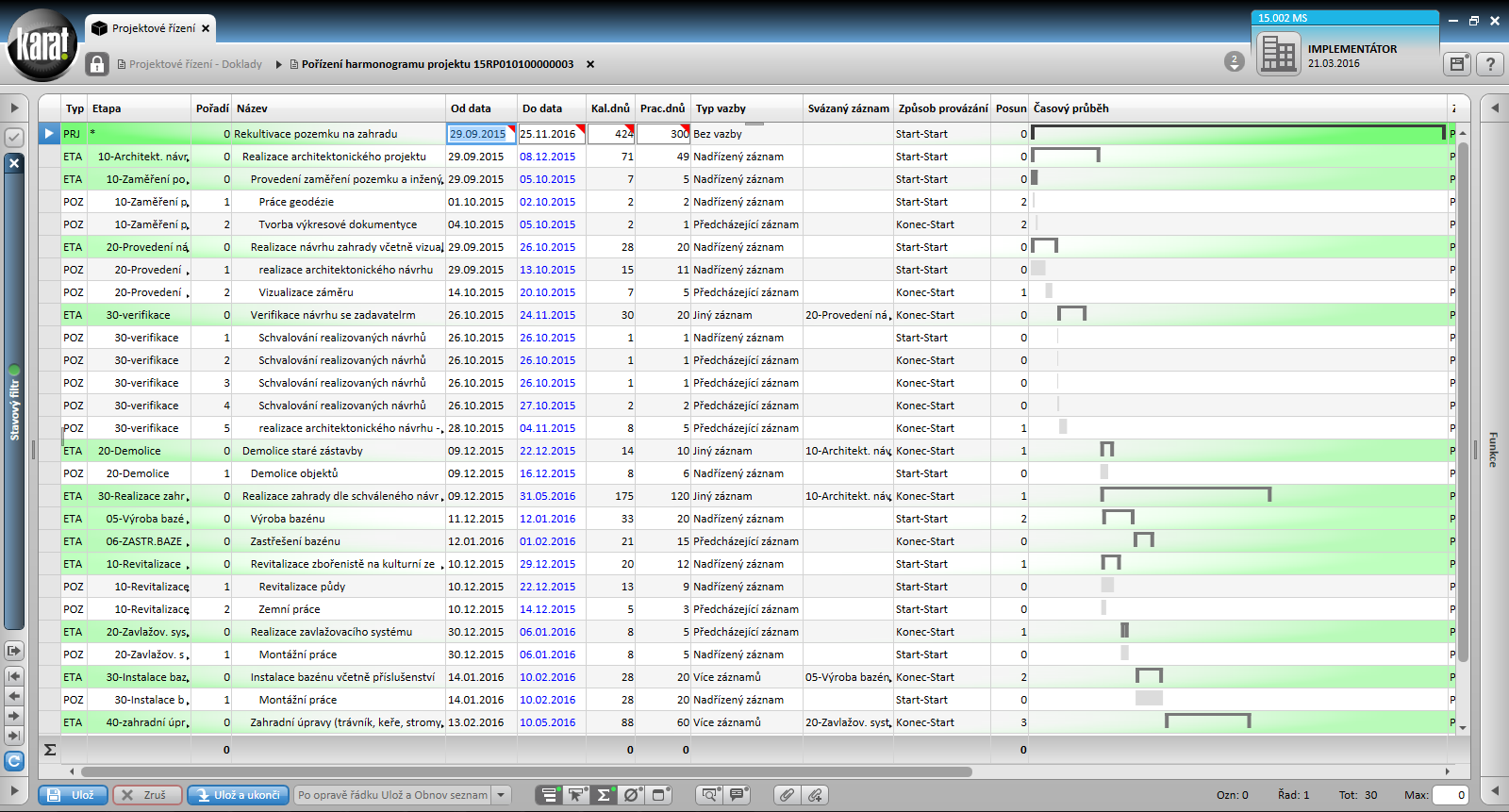Click the comment speech bubble icon

(x=737, y=795)
